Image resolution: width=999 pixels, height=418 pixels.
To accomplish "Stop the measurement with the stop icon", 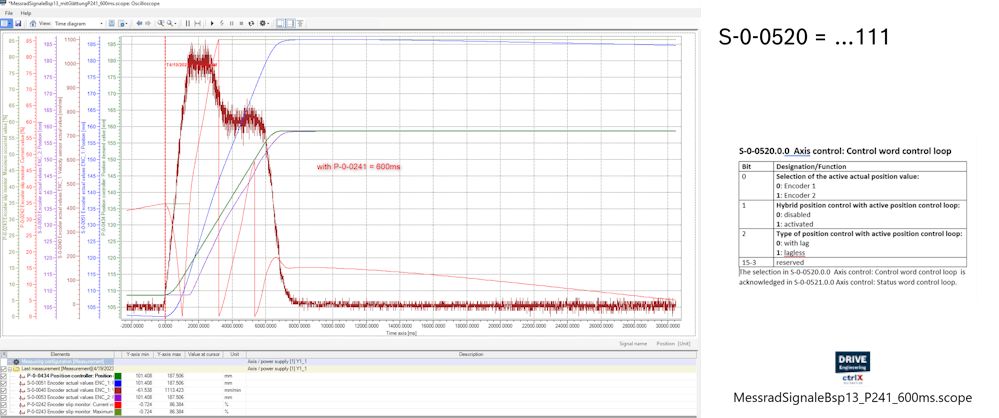I will click(241, 23).
